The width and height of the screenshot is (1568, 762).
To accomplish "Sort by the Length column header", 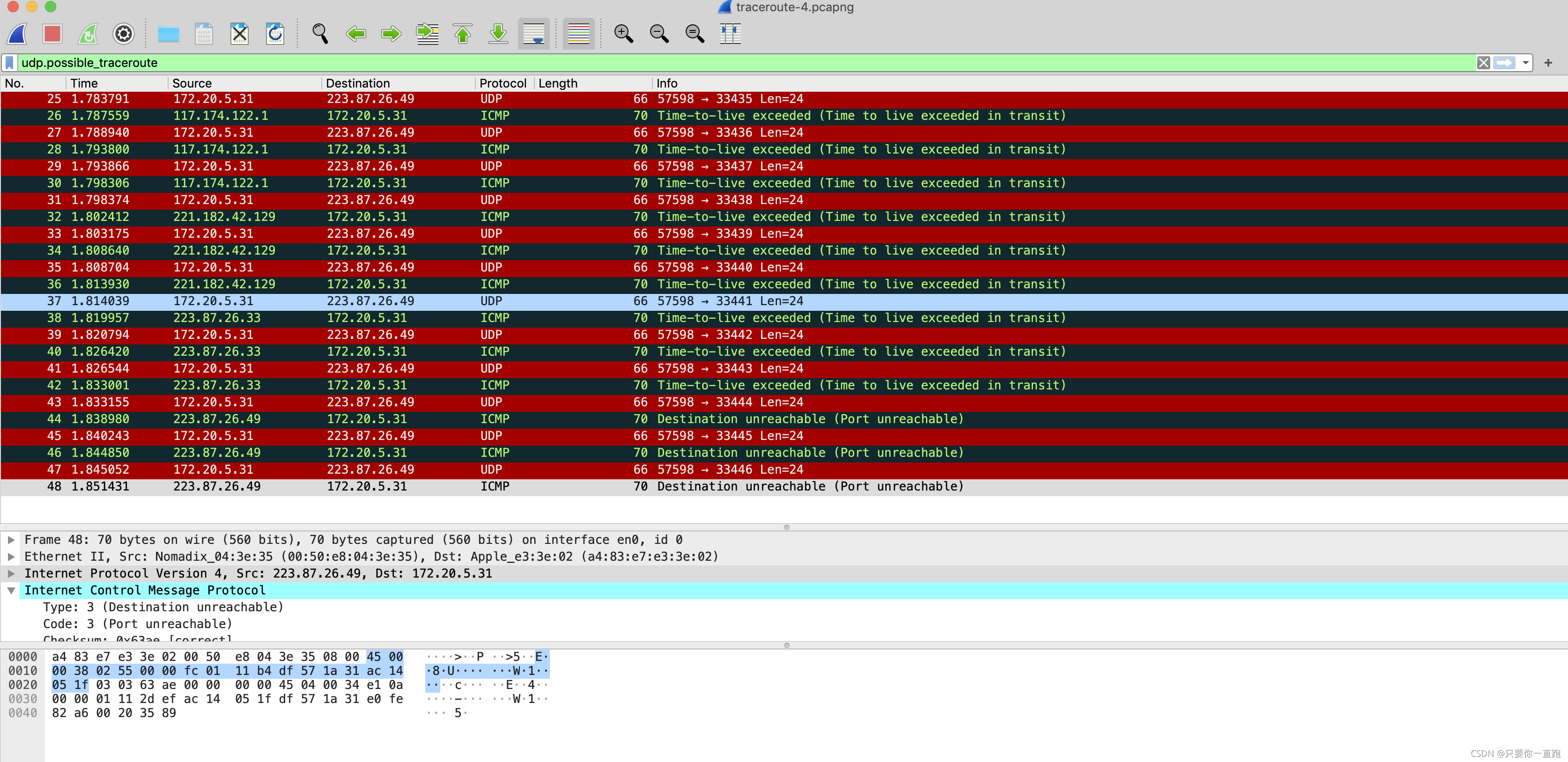I will tap(593, 83).
